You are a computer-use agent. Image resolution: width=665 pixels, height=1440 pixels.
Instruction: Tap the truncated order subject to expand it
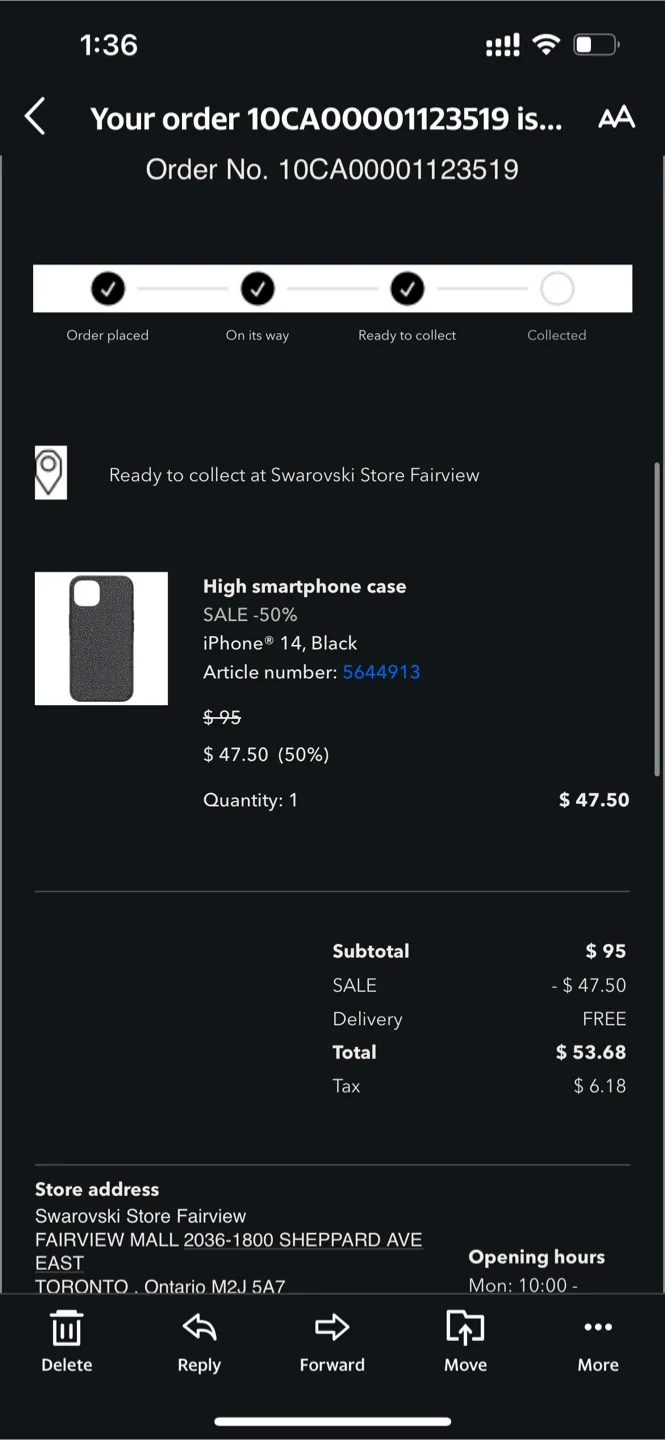(x=324, y=118)
